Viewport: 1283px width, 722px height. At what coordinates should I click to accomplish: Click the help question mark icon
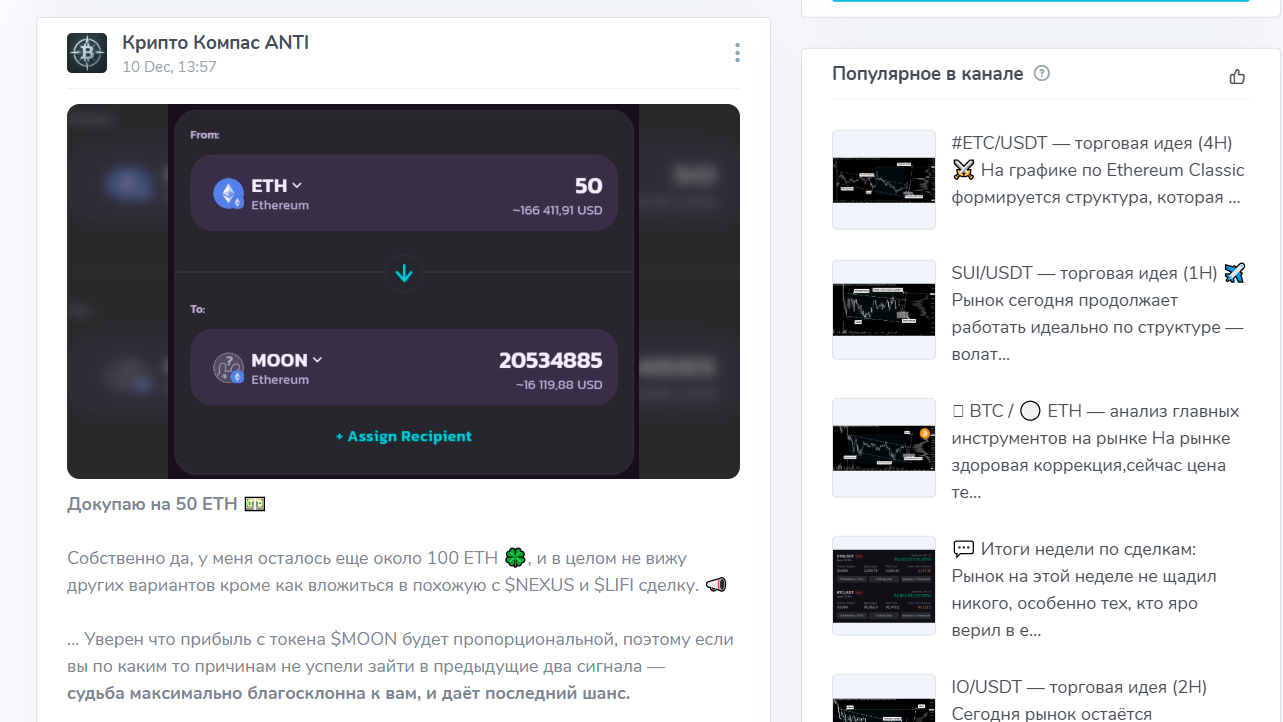[1042, 73]
